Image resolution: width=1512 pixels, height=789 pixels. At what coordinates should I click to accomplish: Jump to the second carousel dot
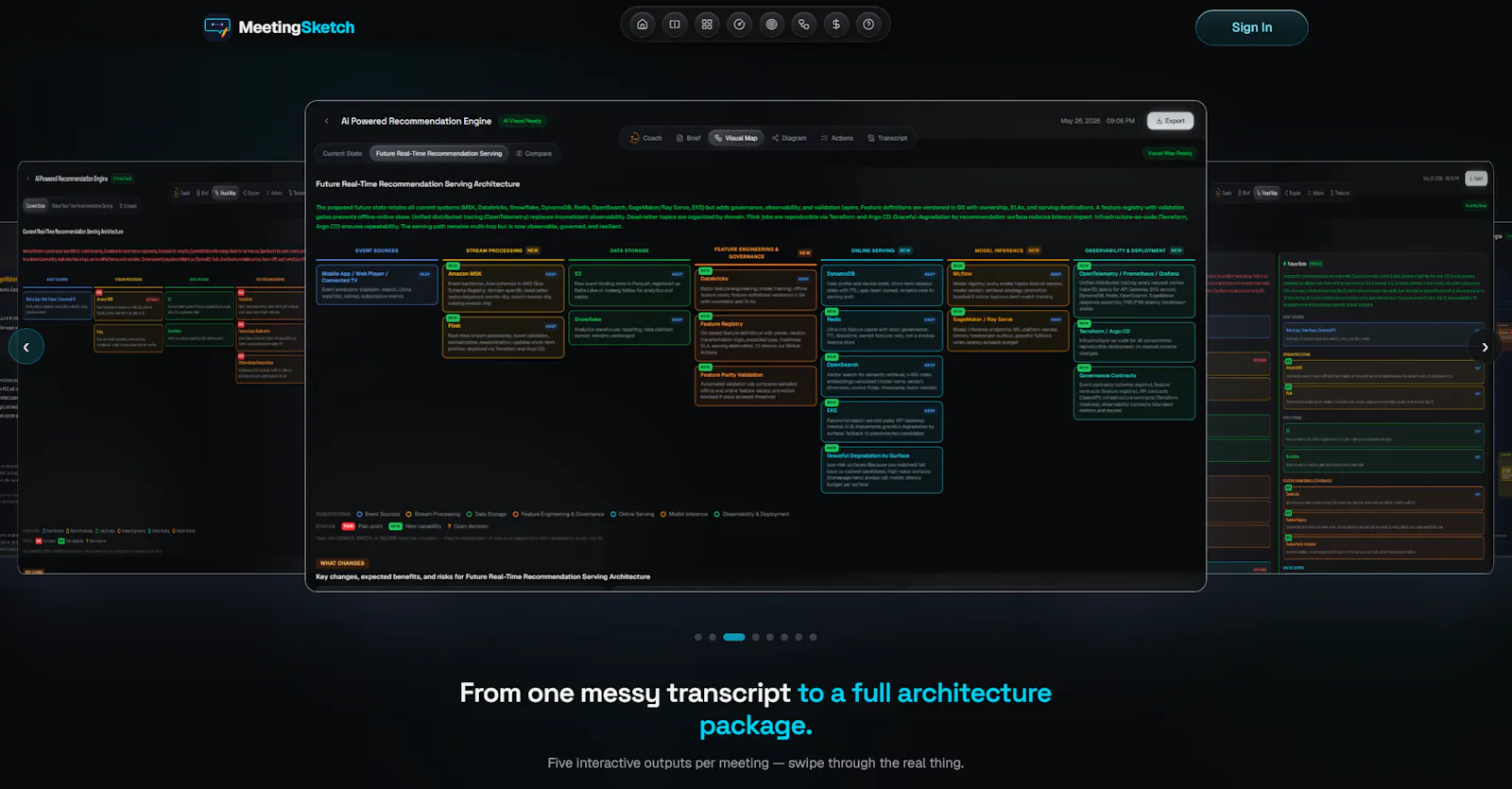pyautogui.click(x=713, y=637)
